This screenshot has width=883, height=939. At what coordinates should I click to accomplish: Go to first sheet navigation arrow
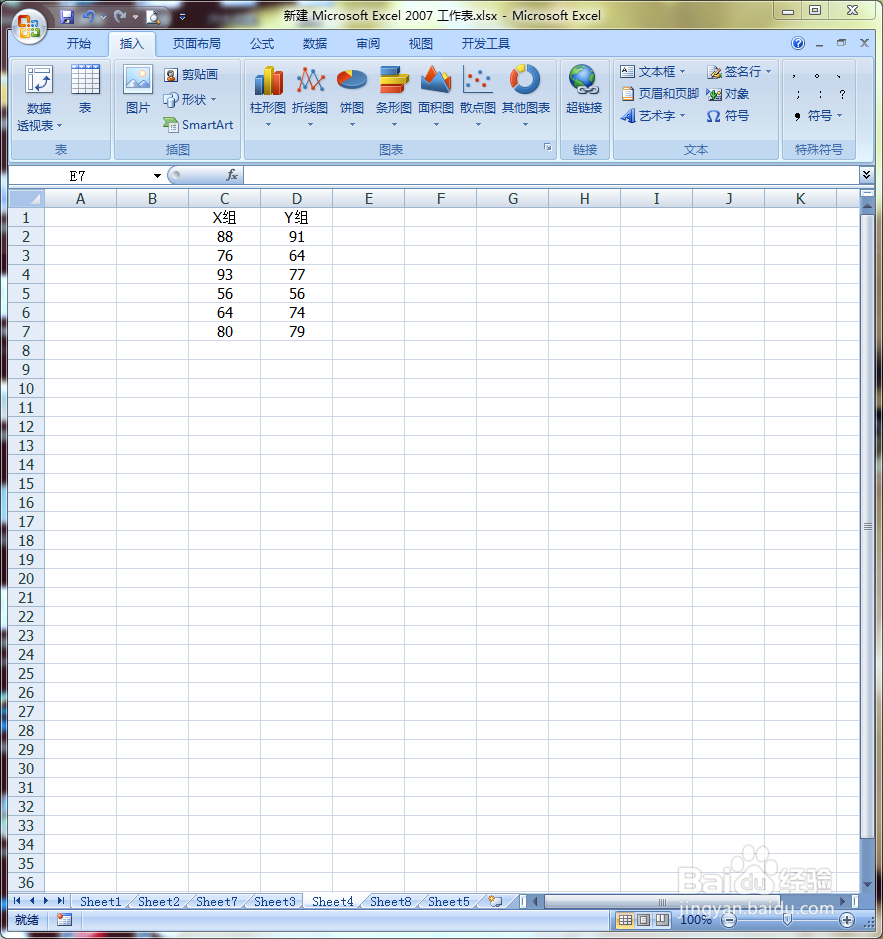coord(17,901)
